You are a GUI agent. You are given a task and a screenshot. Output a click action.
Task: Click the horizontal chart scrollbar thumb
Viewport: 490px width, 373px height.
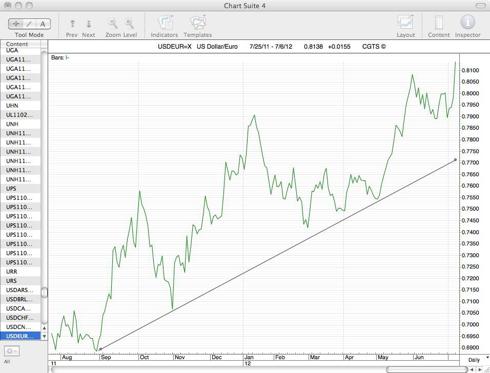pos(427,369)
